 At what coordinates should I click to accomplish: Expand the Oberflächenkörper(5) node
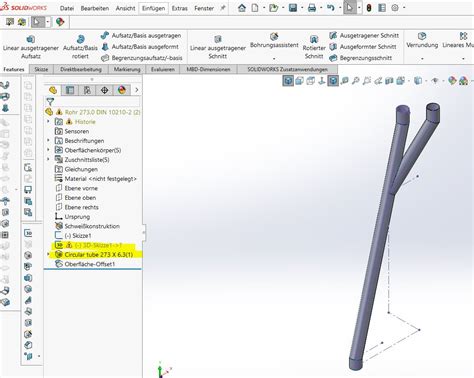click(x=48, y=150)
